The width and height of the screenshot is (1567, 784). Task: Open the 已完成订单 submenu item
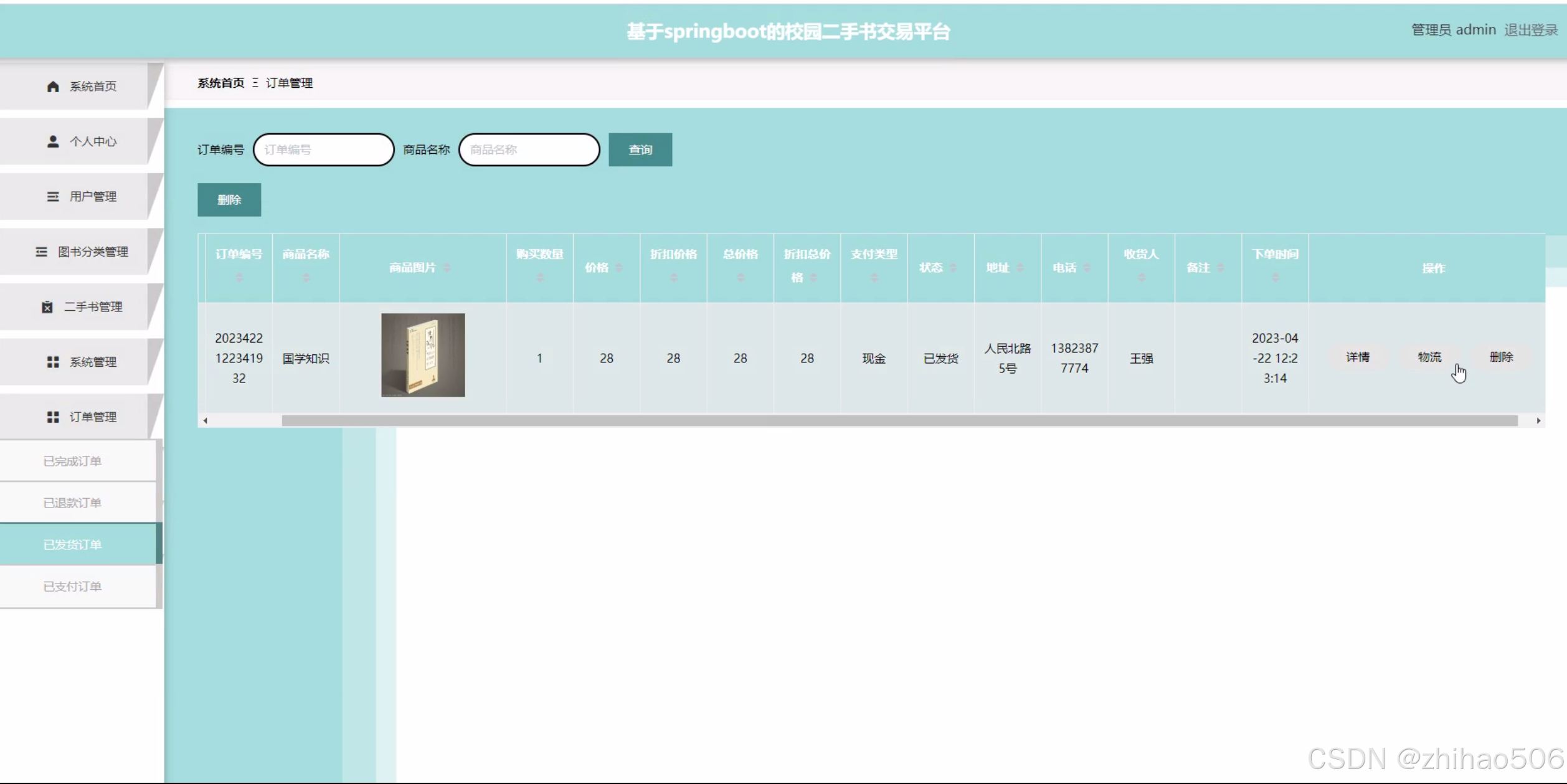point(72,461)
